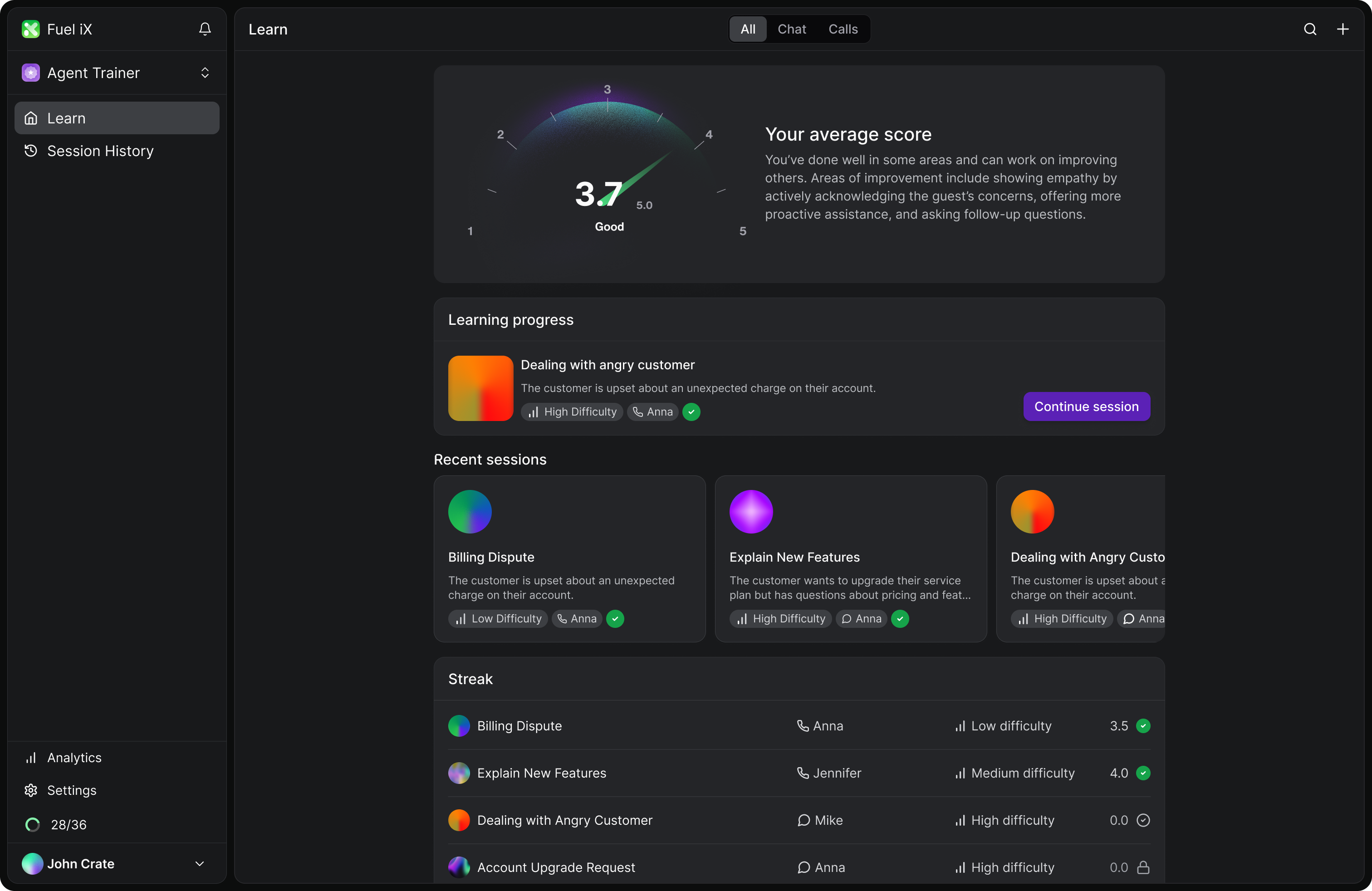Click green checkmark in Learning progress card
The image size is (1372, 891).
click(691, 411)
